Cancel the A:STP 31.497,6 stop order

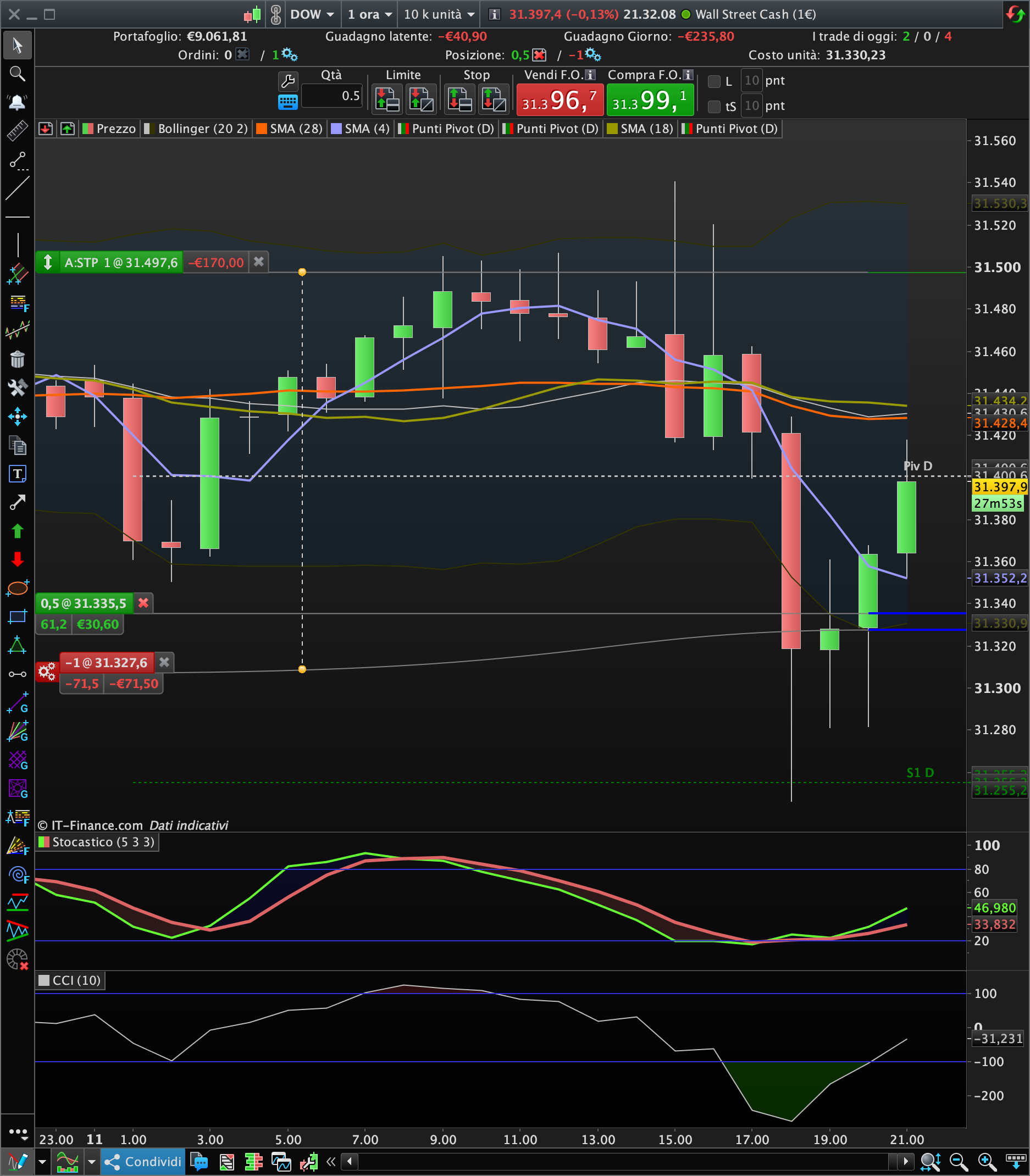click(259, 262)
